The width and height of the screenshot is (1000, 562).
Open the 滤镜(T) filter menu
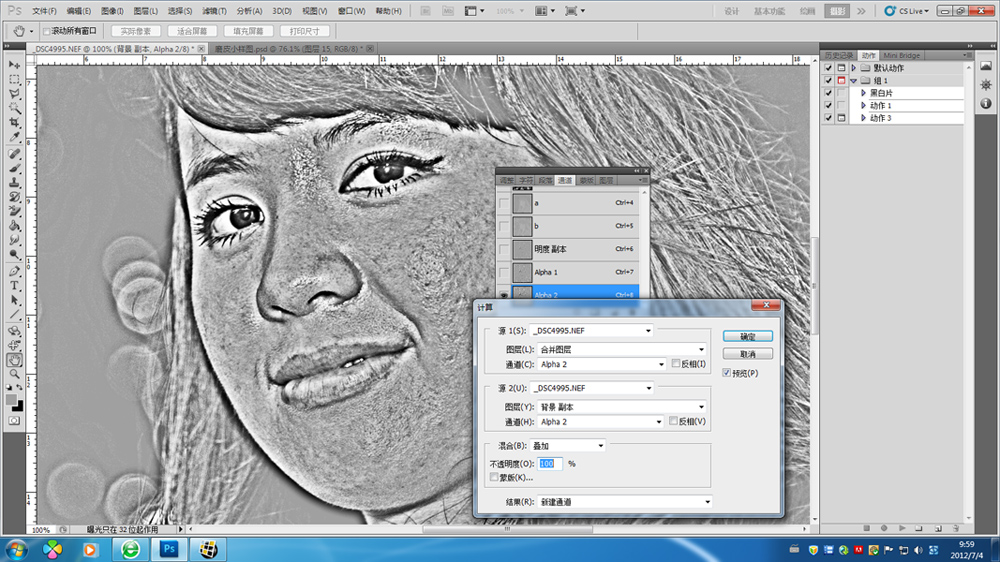tap(214, 11)
